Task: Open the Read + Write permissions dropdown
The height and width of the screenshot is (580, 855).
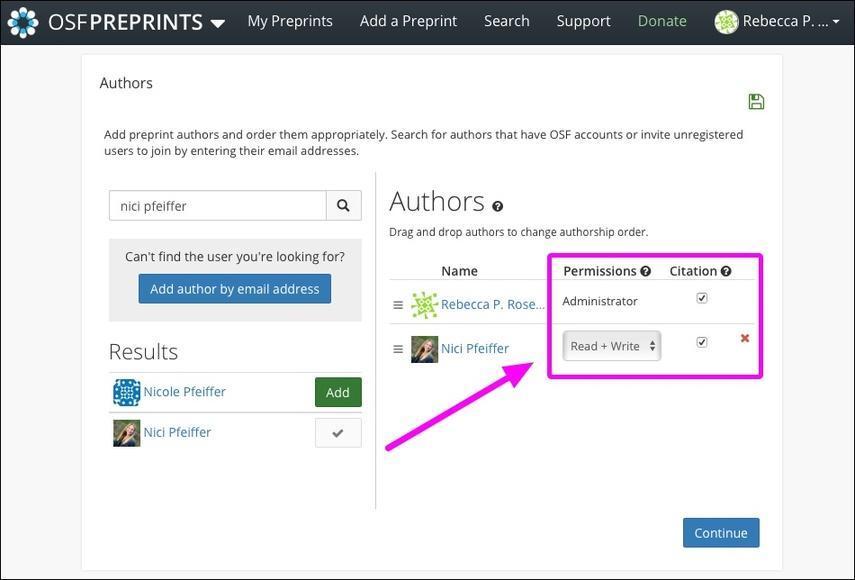Action: [x=612, y=346]
